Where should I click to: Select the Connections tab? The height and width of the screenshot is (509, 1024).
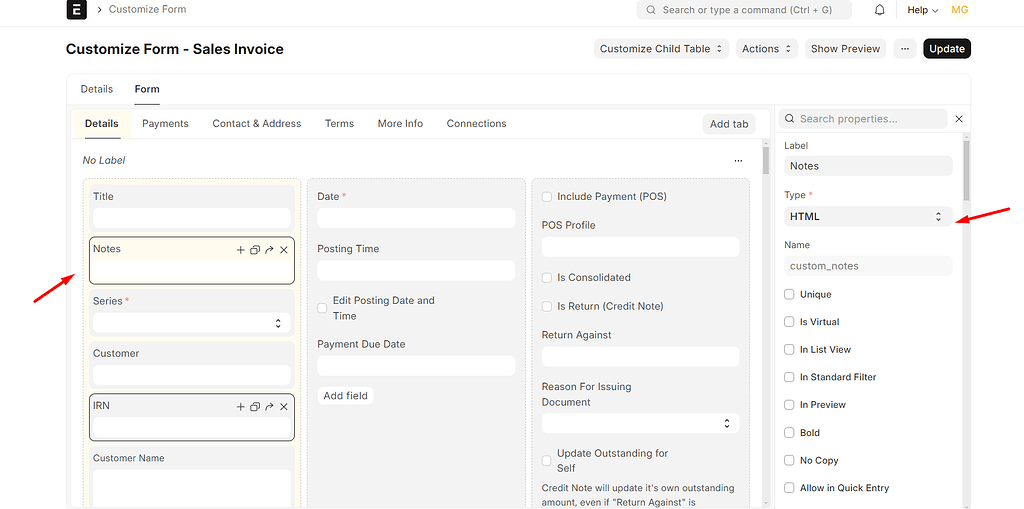click(x=476, y=123)
